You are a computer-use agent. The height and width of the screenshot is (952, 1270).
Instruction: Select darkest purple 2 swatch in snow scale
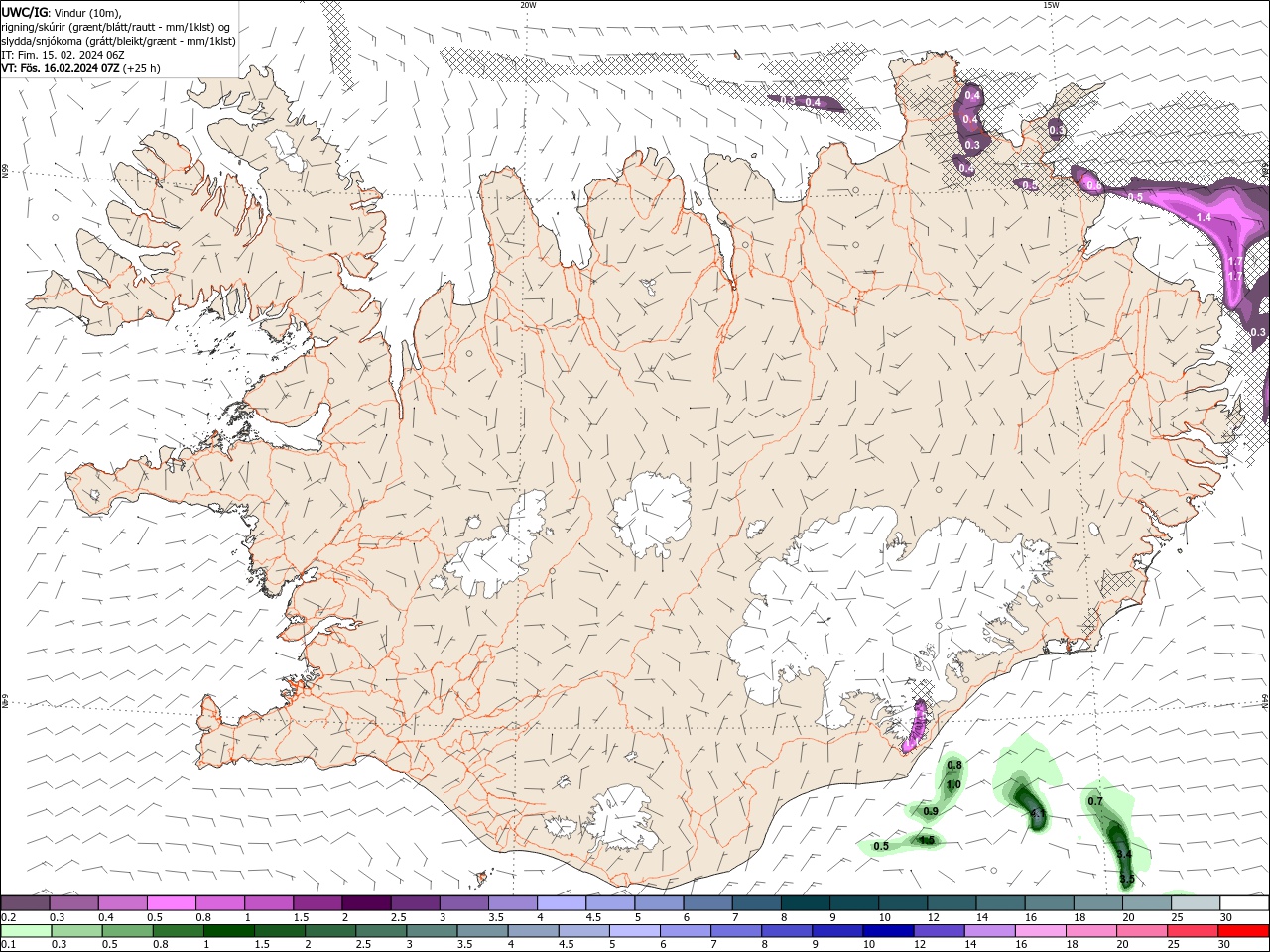[x=366, y=903]
